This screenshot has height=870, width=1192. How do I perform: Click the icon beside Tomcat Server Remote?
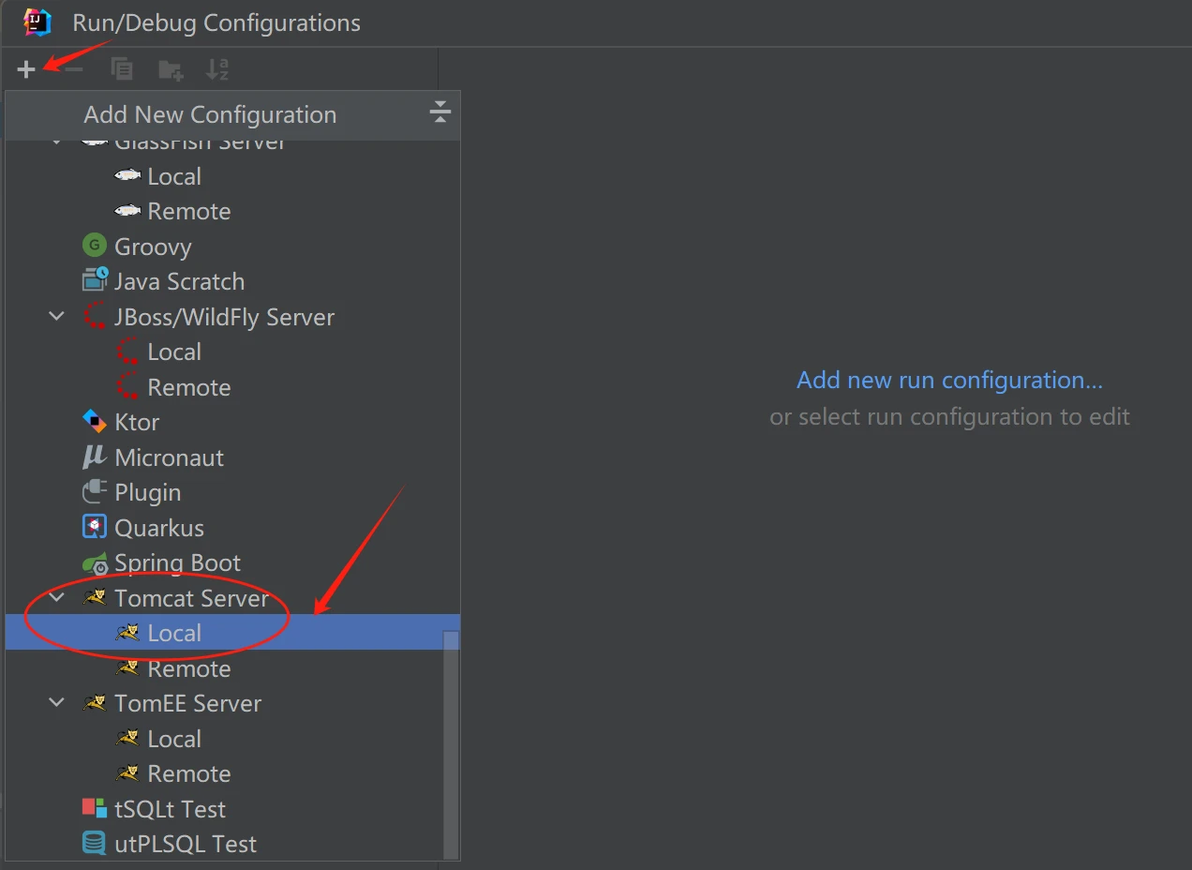[128, 668]
